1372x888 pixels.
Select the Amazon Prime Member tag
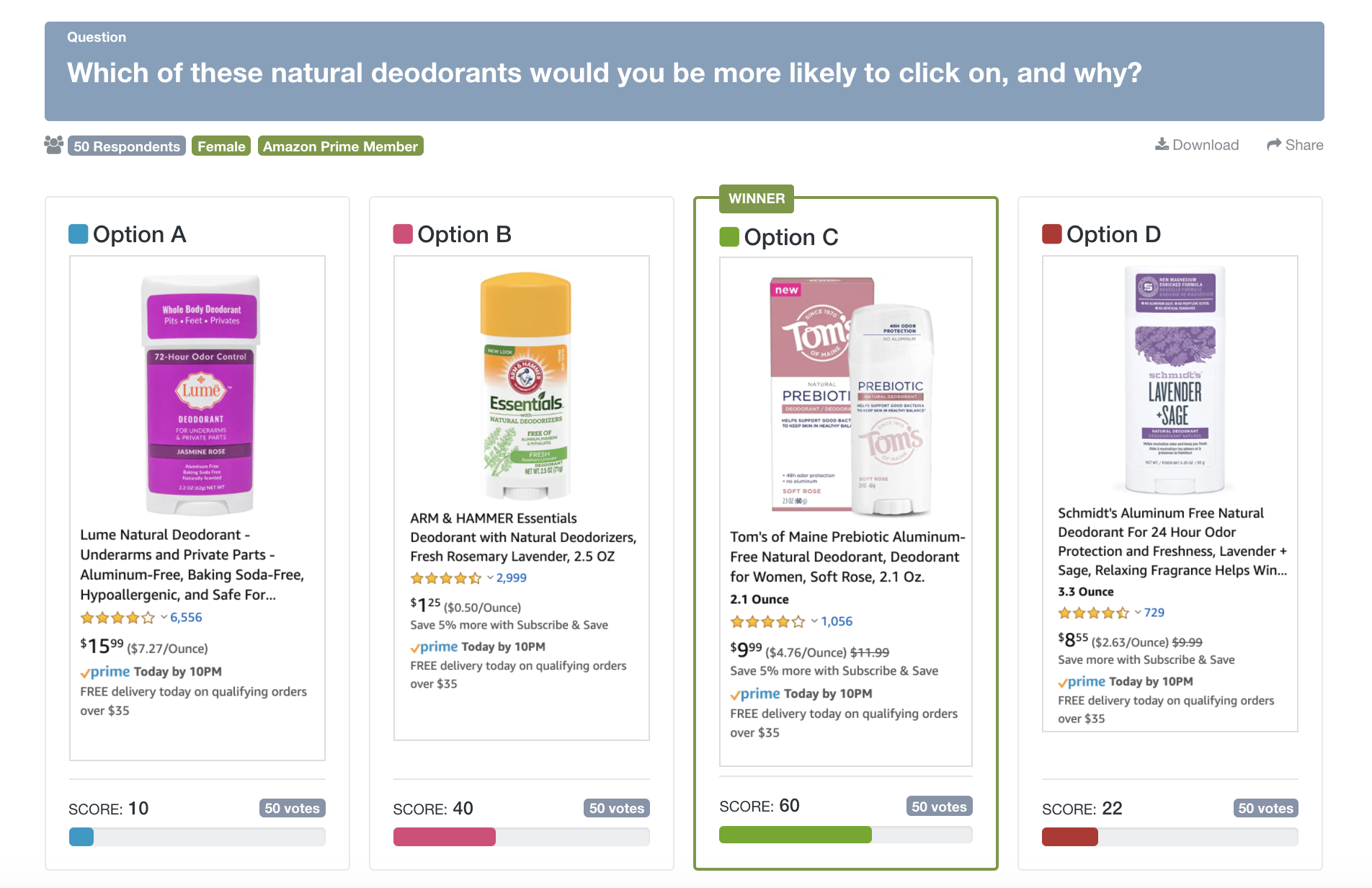coord(340,146)
